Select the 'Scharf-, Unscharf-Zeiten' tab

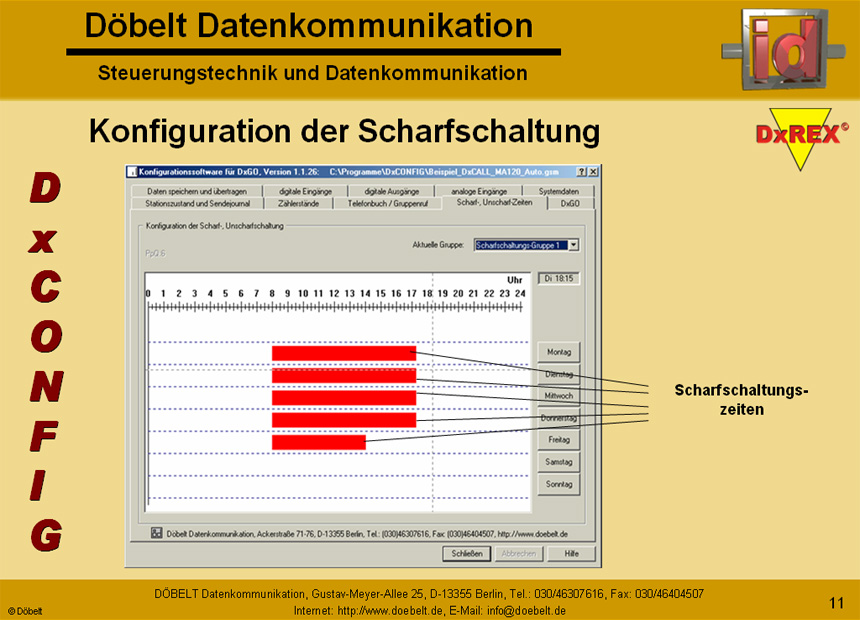tap(495, 202)
